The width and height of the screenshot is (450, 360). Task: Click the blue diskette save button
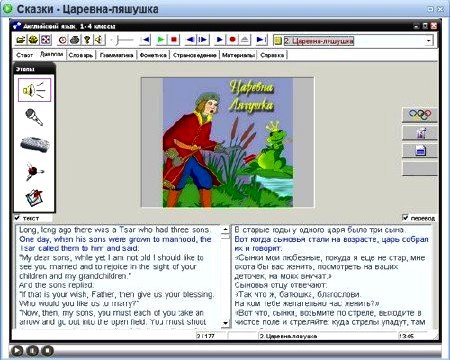[x=420, y=151]
